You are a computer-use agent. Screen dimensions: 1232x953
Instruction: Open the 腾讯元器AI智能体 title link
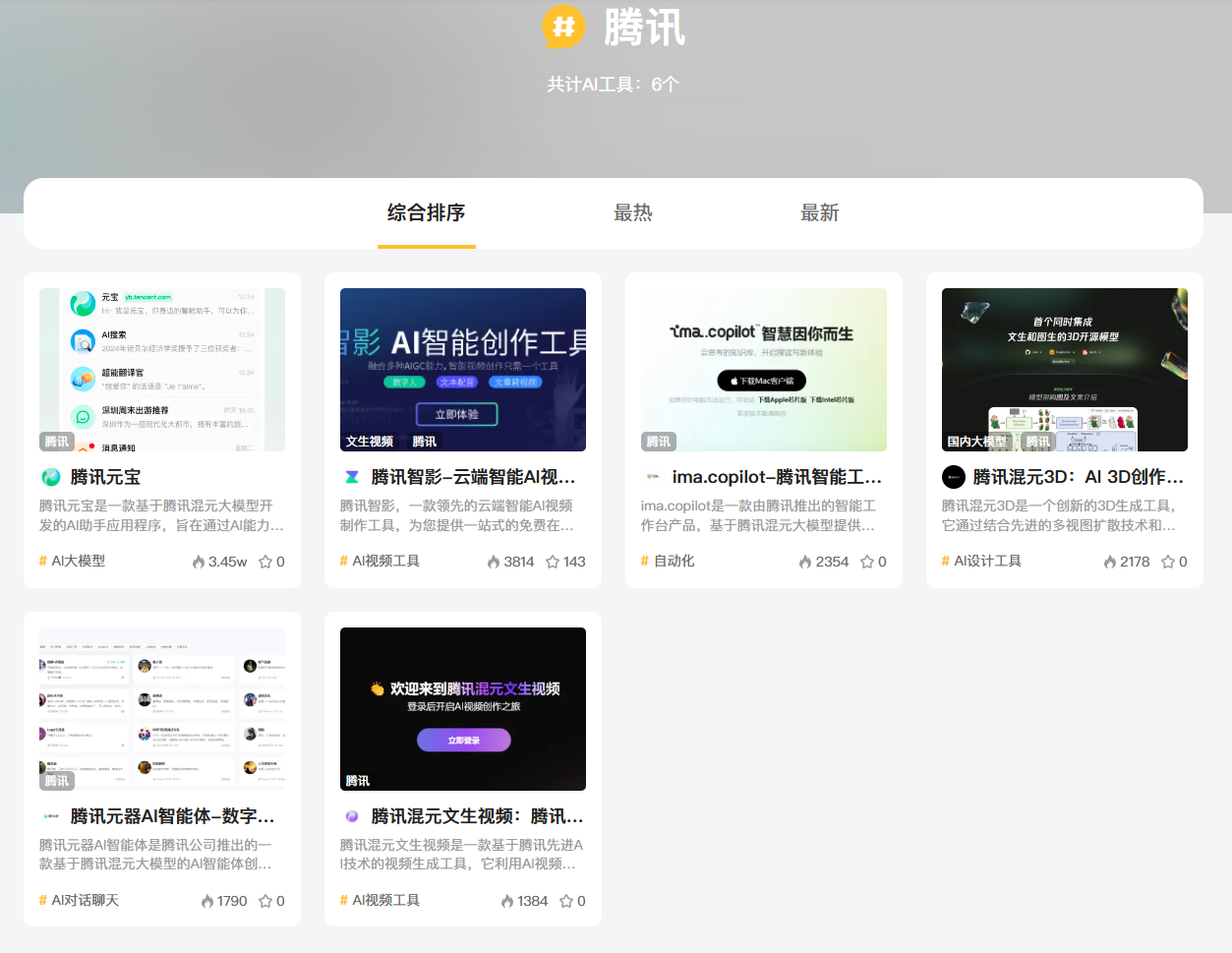(173, 816)
